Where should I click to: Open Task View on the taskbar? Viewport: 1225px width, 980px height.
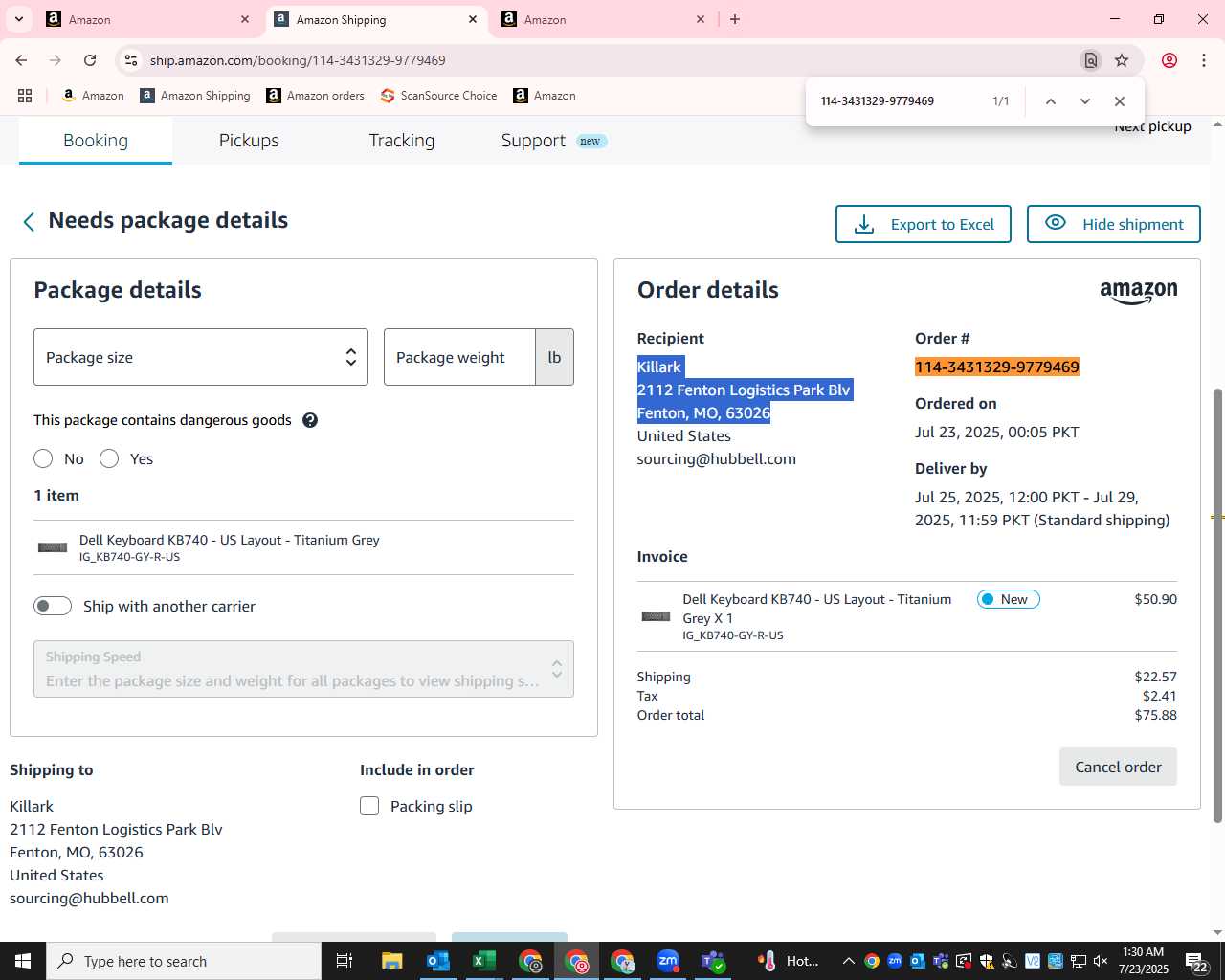(x=345, y=961)
